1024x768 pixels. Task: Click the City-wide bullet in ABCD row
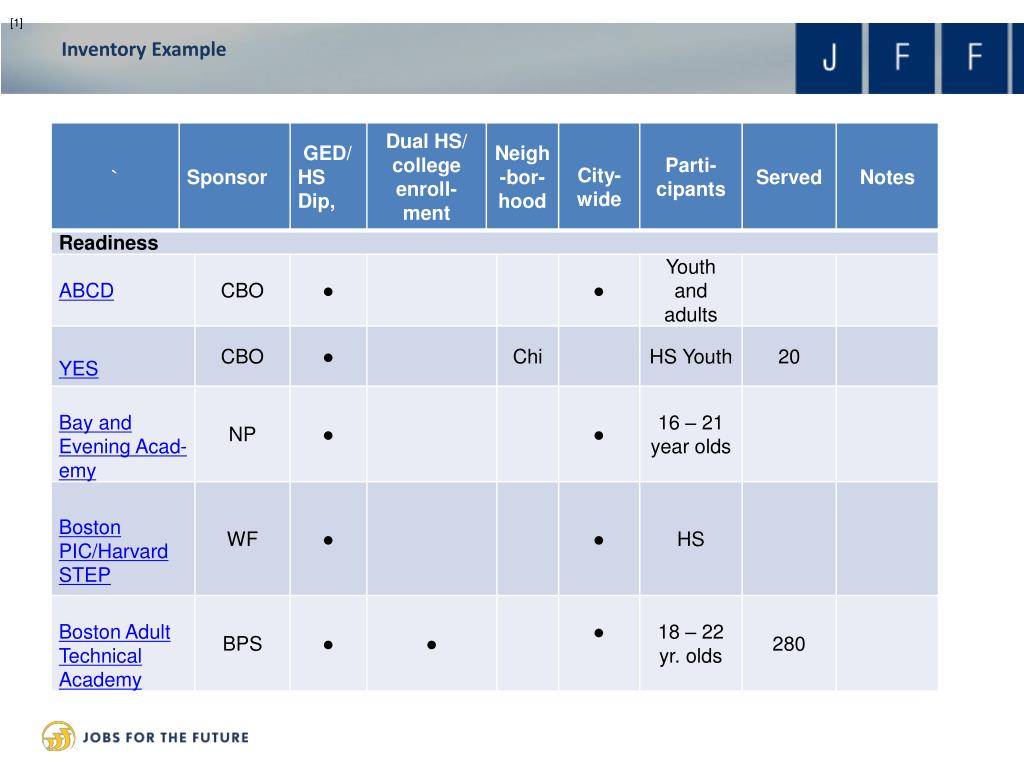click(599, 291)
